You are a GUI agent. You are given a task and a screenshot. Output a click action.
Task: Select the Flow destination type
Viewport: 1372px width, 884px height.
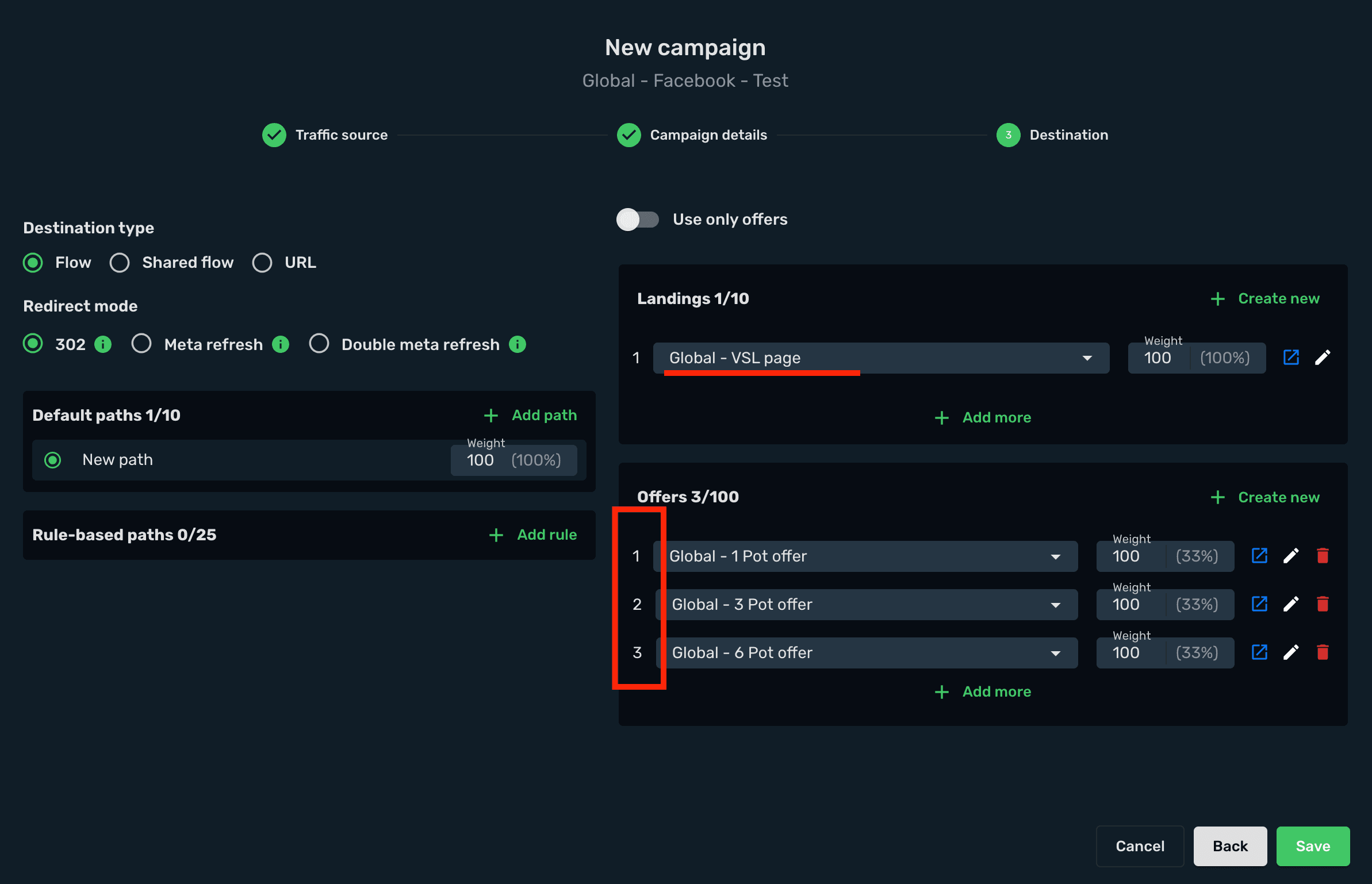33,263
